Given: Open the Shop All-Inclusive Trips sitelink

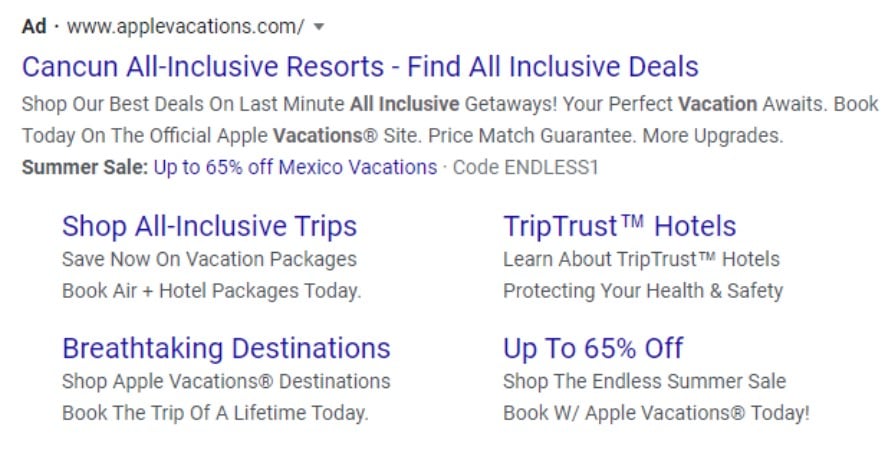Looking at the screenshot, I should pyautogui.click(x=209, y=226).
